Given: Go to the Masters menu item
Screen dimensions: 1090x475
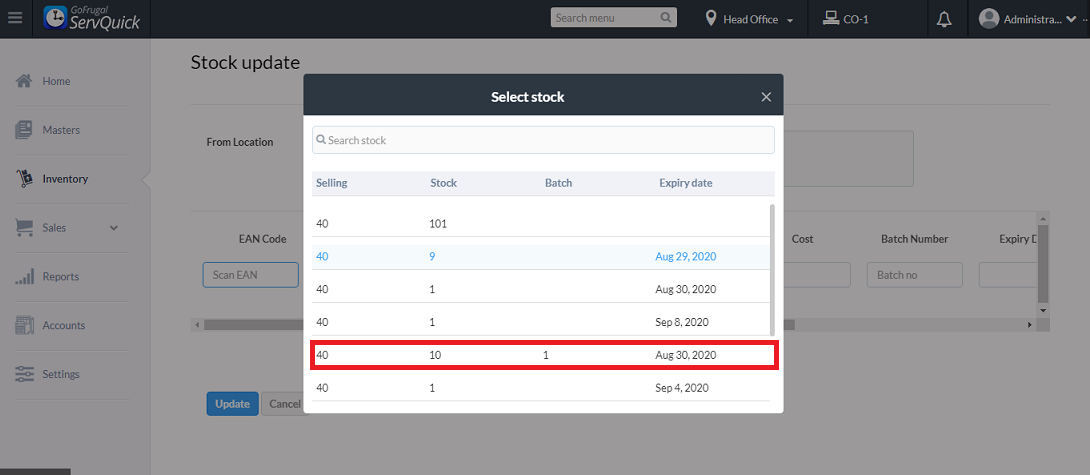Looking at the screenshot, I should point(61,130).
